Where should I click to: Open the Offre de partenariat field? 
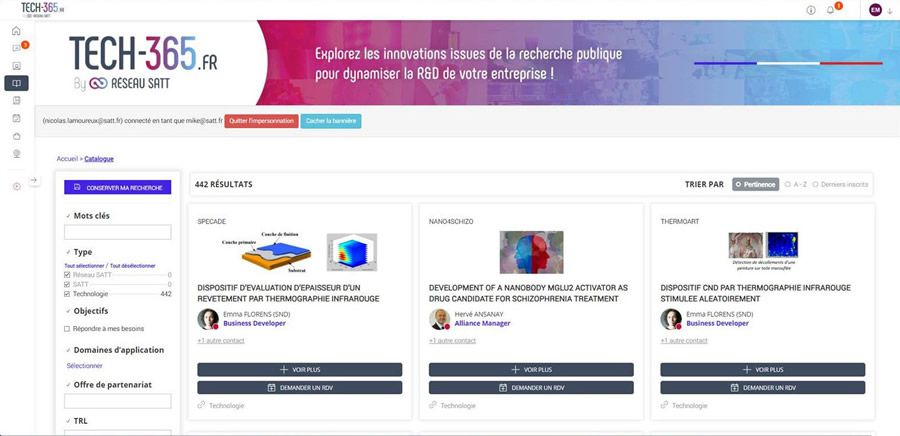point(118,401)
